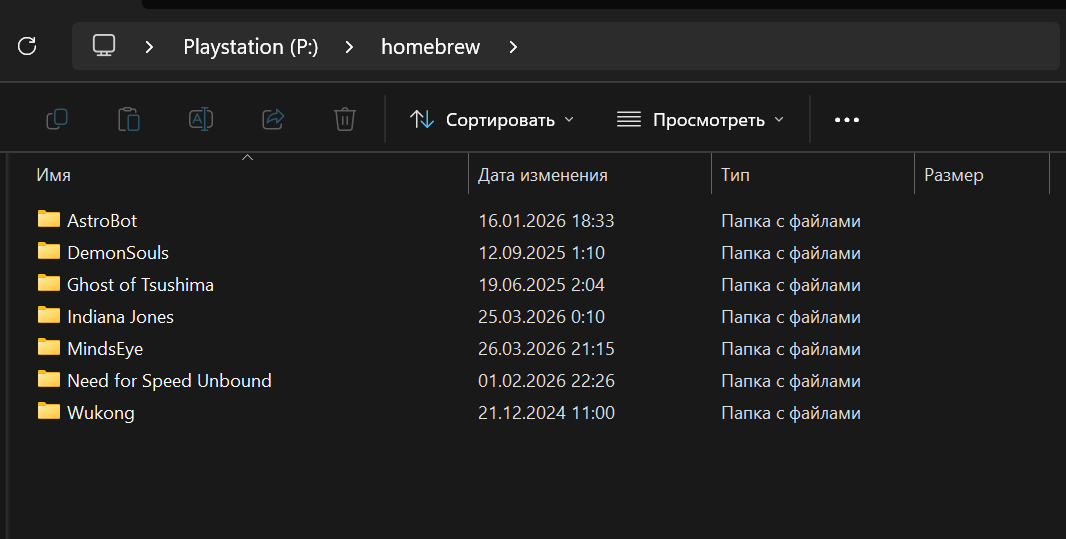Click the Paste toolbar icon
This screenshot has width=1066, height=539.
pos(128,120)
